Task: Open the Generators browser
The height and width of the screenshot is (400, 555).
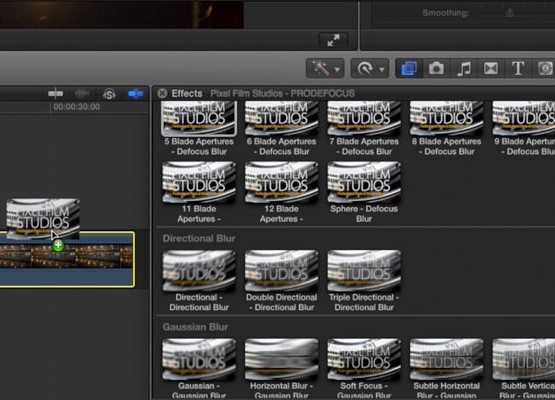Action: pos(544,68)
